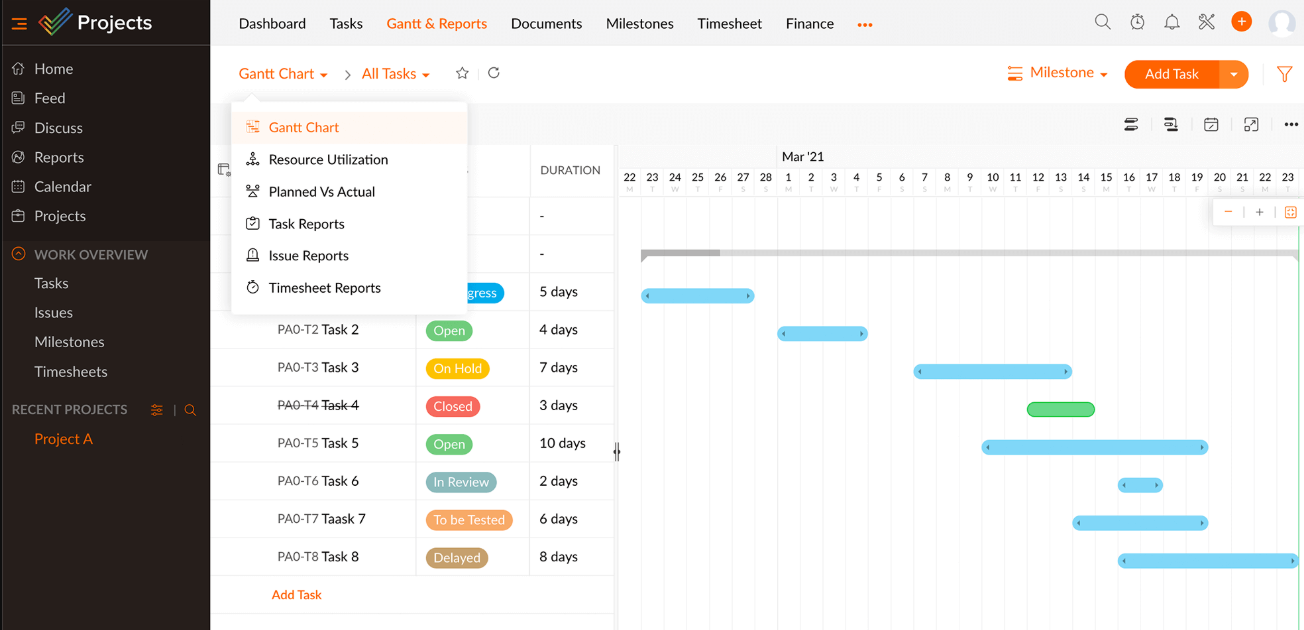Open the user profile avatar
1304x630 pixels.
(1282, 23)
